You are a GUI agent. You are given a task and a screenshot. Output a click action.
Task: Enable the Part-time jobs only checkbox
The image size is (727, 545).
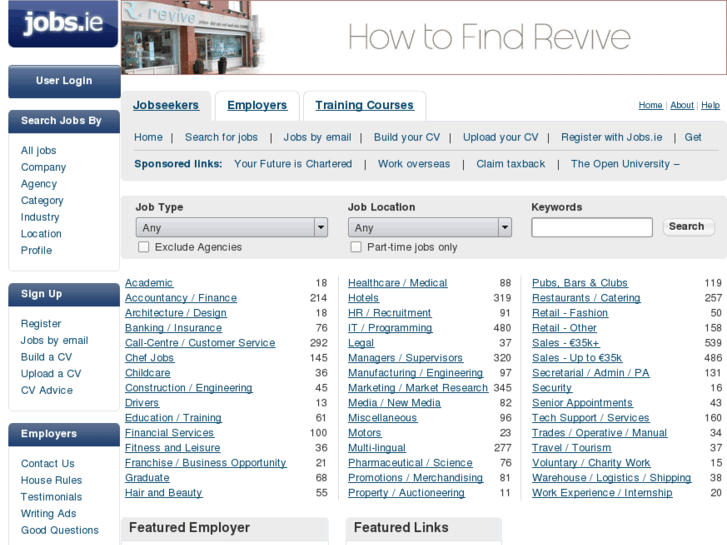(356, 247)
